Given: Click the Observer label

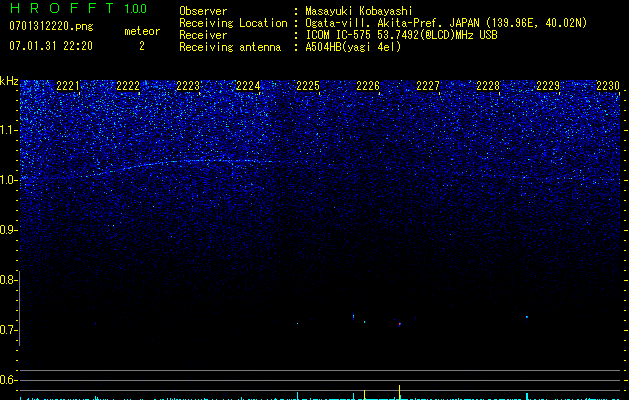Looking at the screenshot, I should click(203, 11).
